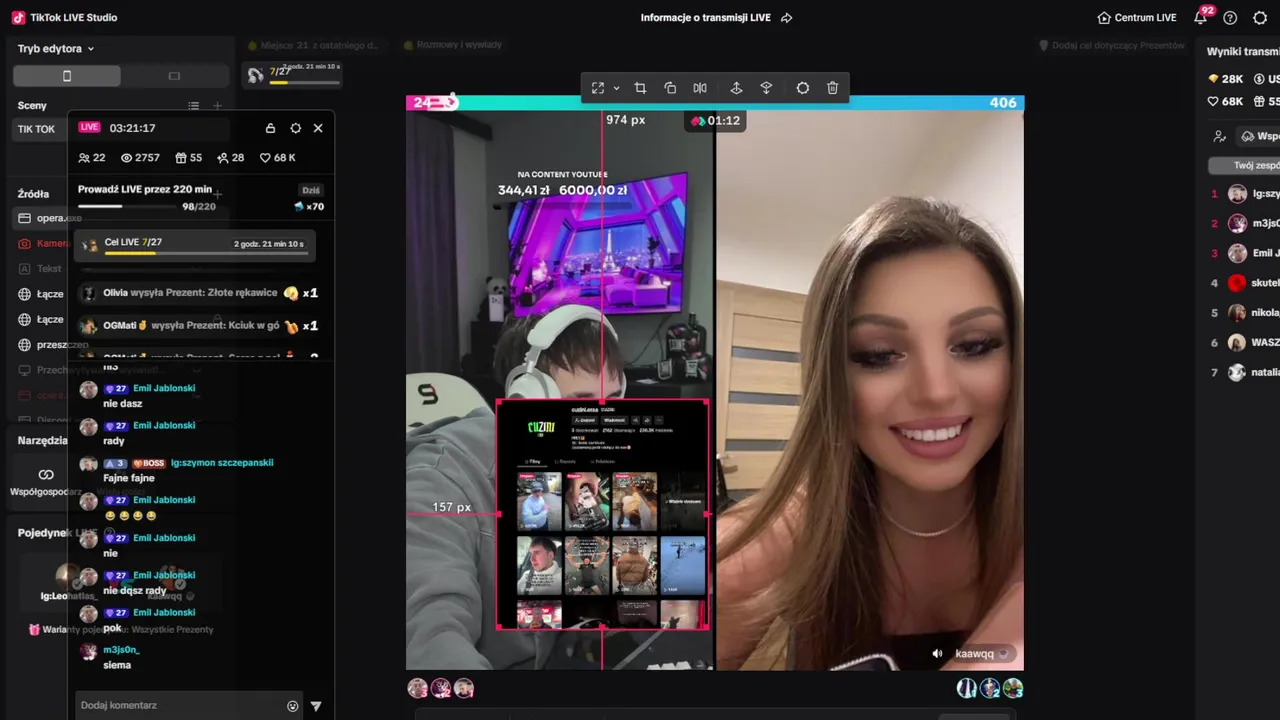Open app settings gear in top bar
1280x720 pixels.
[x=1260, y=18]
